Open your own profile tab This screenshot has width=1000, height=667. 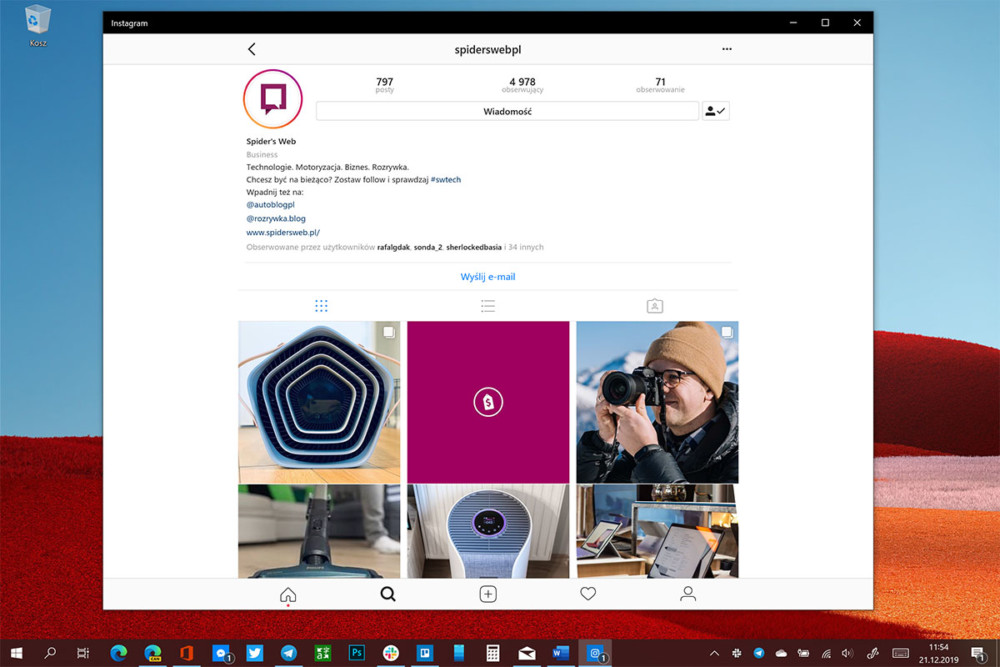pos(688,594)
